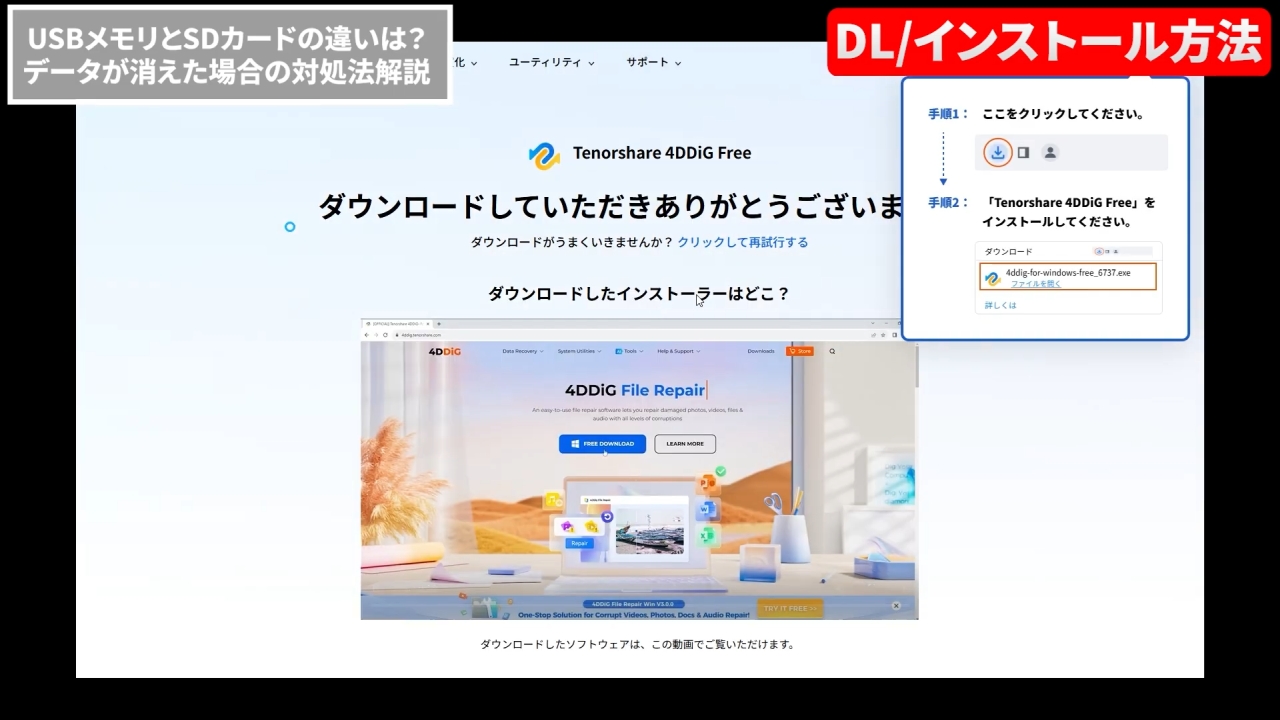This screenshot has height=720, width=1280.
Task: Click the profile avatar icon in step 1
Action: click(x=1050, y=152)
